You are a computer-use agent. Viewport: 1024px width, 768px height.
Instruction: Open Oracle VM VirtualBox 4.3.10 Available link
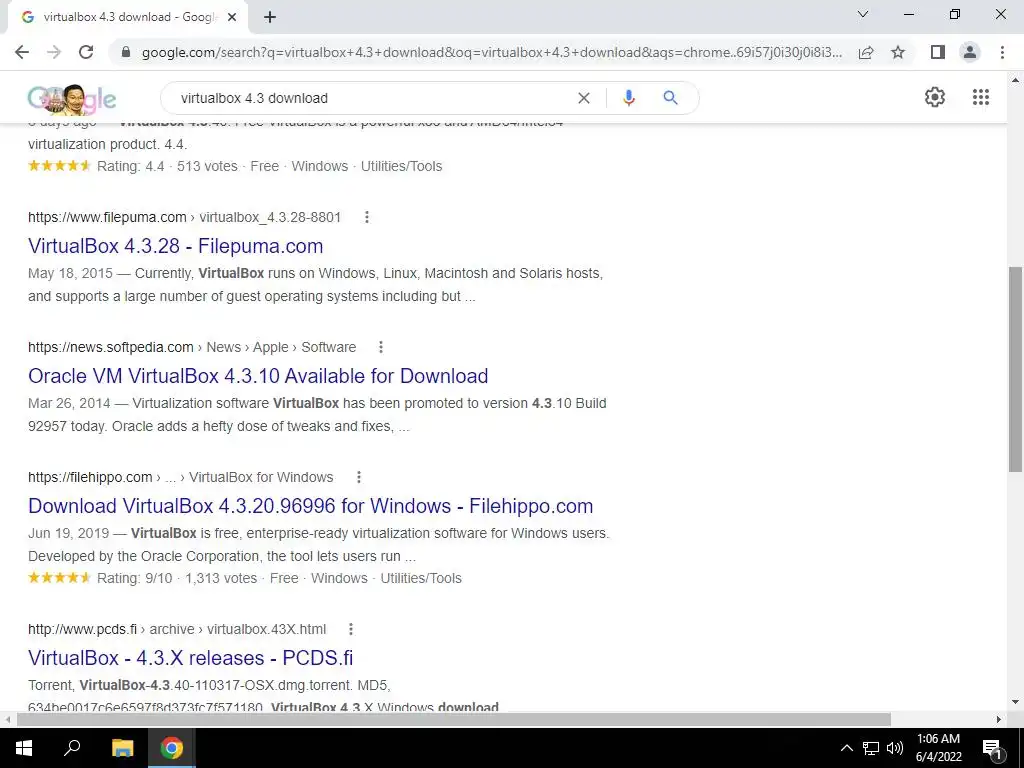(258, 376)
